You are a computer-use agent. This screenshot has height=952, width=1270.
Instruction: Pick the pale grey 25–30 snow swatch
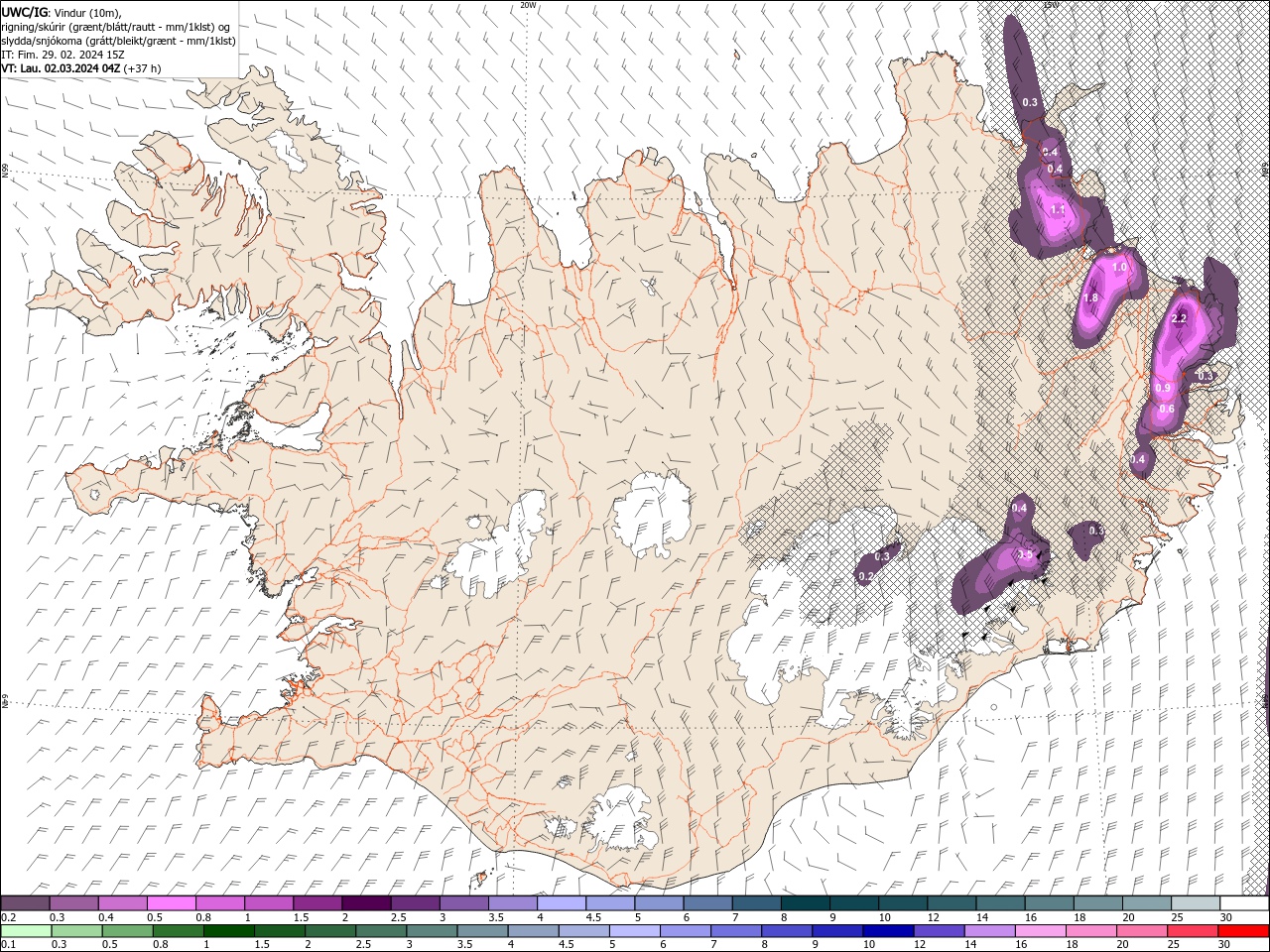[1197, 903]
